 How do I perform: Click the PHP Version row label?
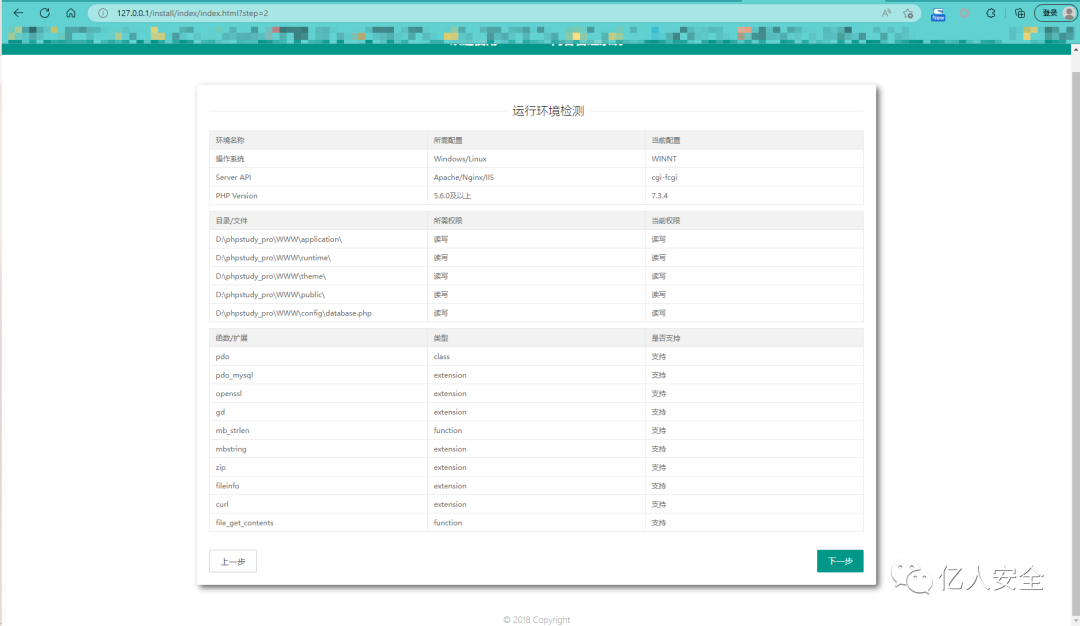pyautogui.click(x=237, y=196)
